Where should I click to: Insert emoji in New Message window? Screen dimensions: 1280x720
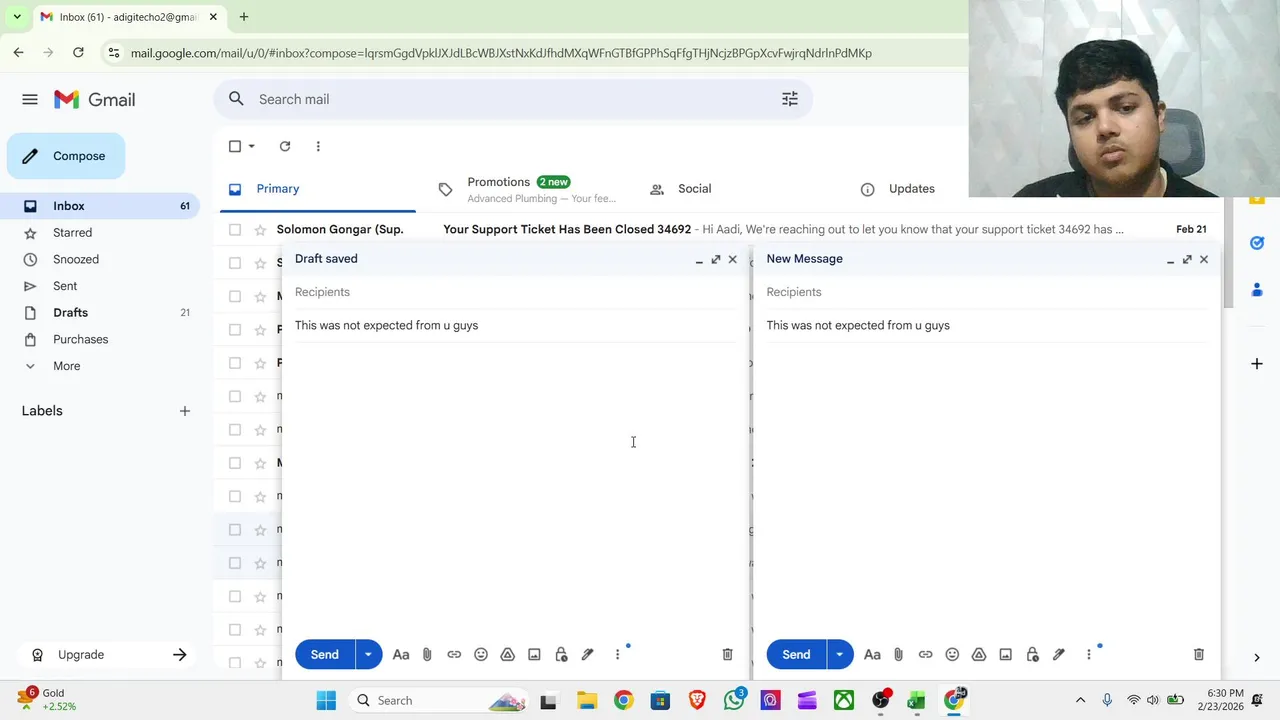click(952, 654)
